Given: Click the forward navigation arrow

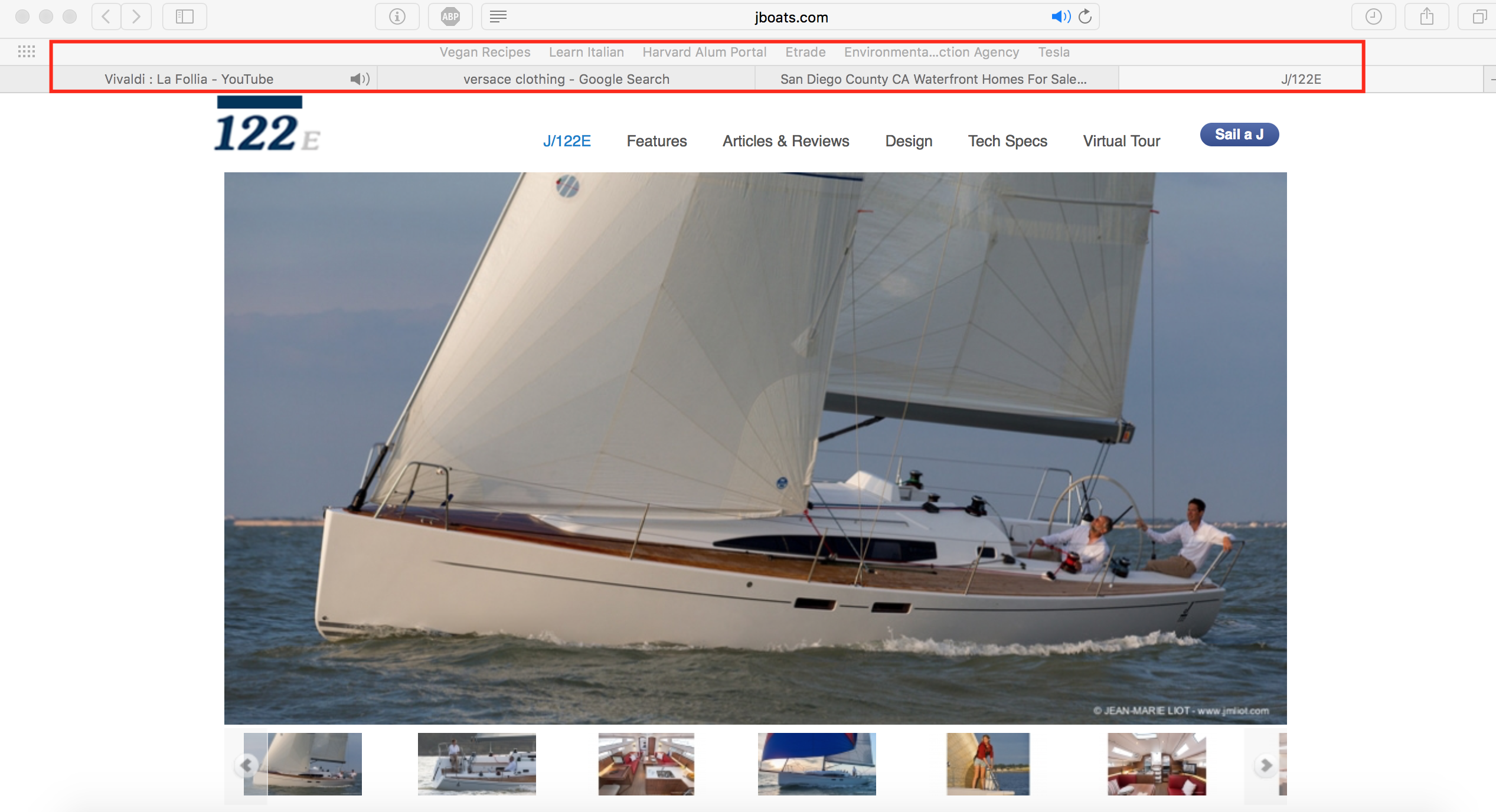Looking at the screenshot, I should (136, 17).
